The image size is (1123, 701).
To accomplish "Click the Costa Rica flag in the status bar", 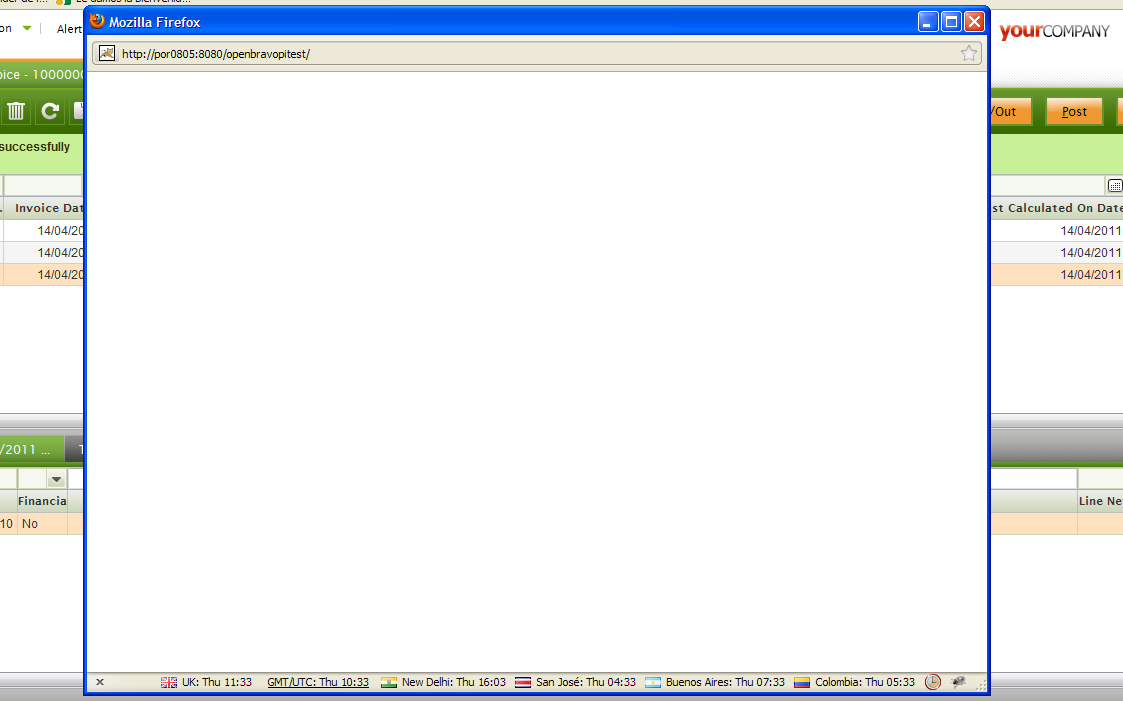I will coord(524,682).
